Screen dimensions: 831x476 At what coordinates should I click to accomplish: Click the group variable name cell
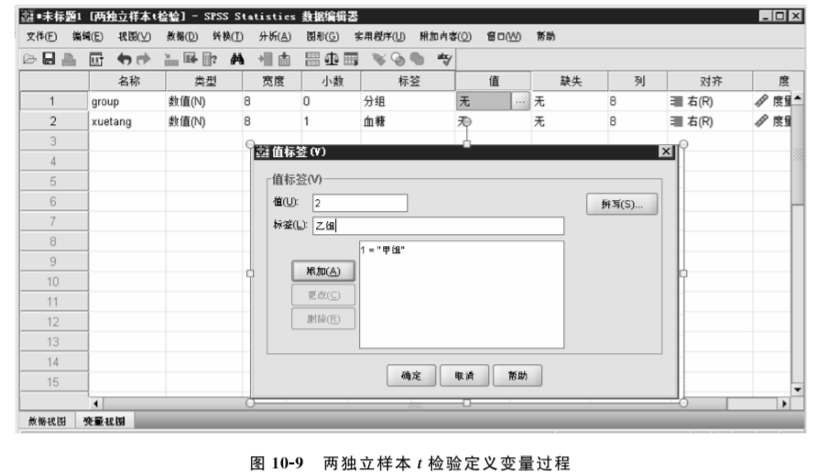(x=127, y=101)
